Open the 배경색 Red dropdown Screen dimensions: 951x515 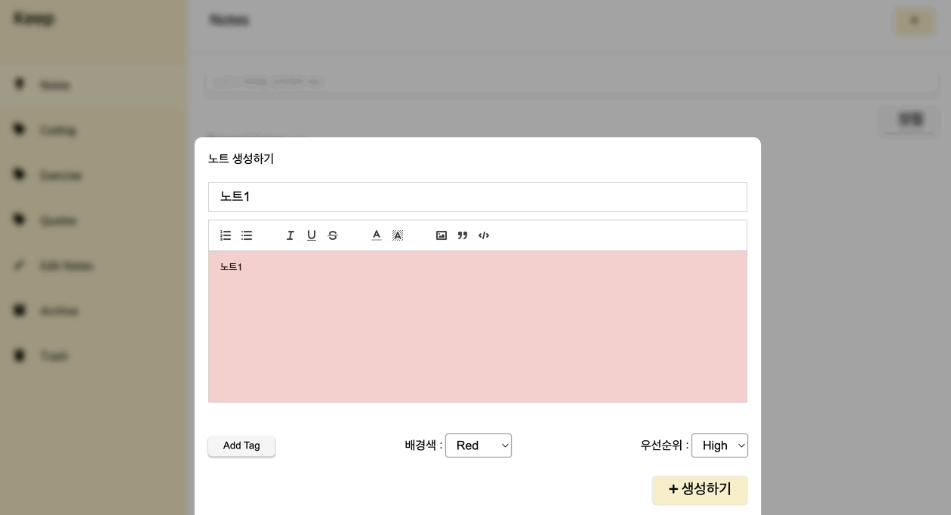[x=479, y=445]
